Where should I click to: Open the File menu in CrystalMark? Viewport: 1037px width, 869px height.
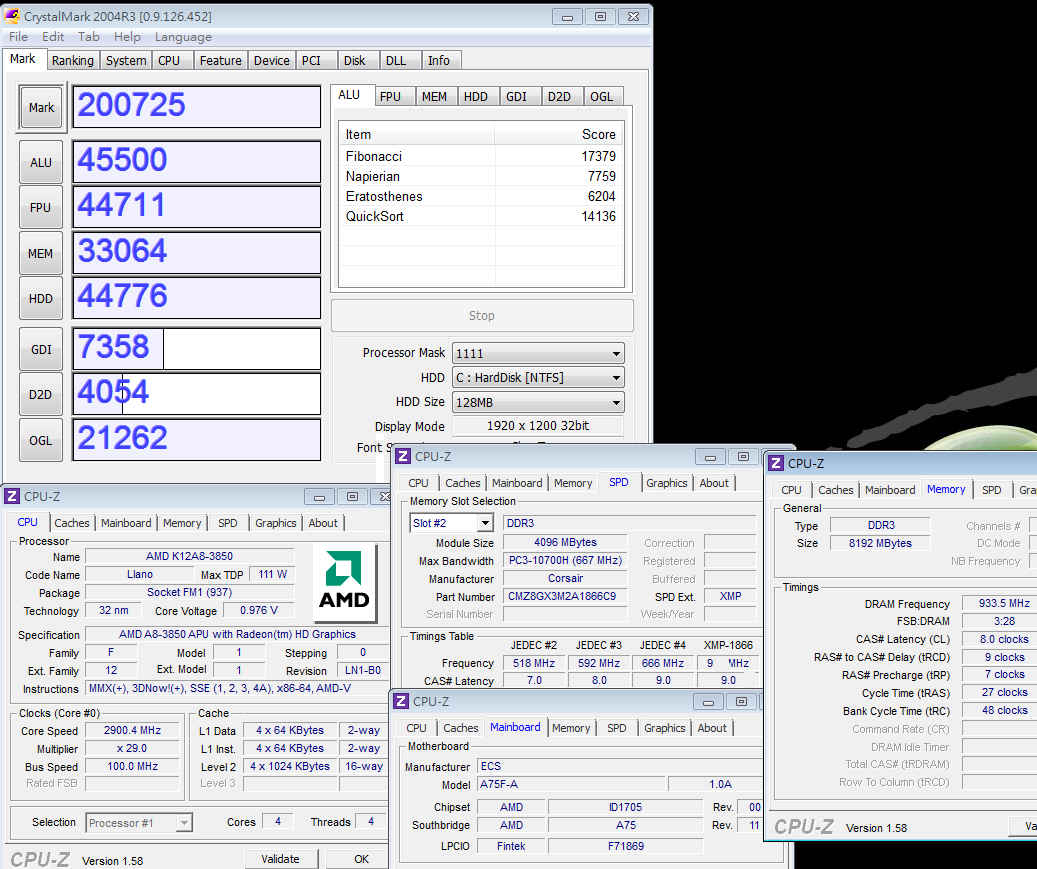19,37
